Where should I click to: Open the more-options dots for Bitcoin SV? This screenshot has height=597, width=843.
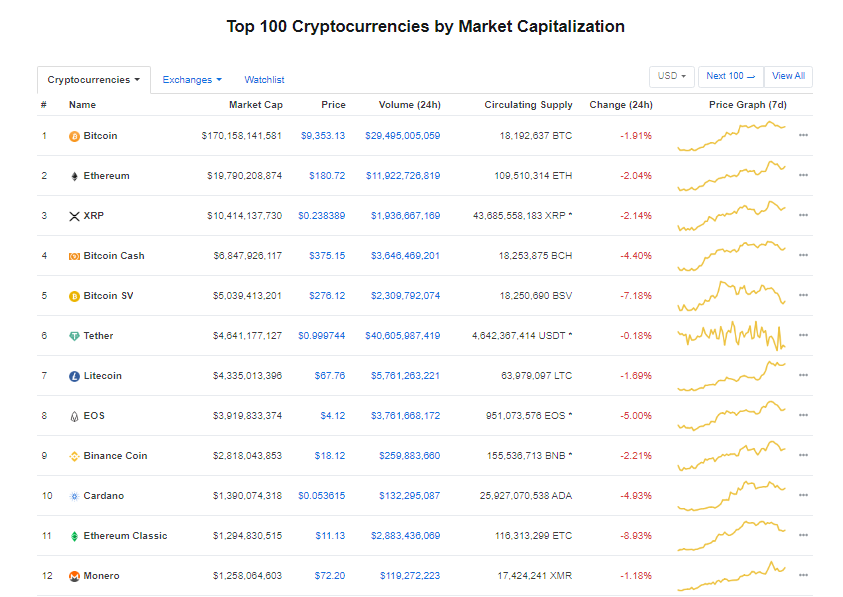pyautogui.click(x=803, y=295)
